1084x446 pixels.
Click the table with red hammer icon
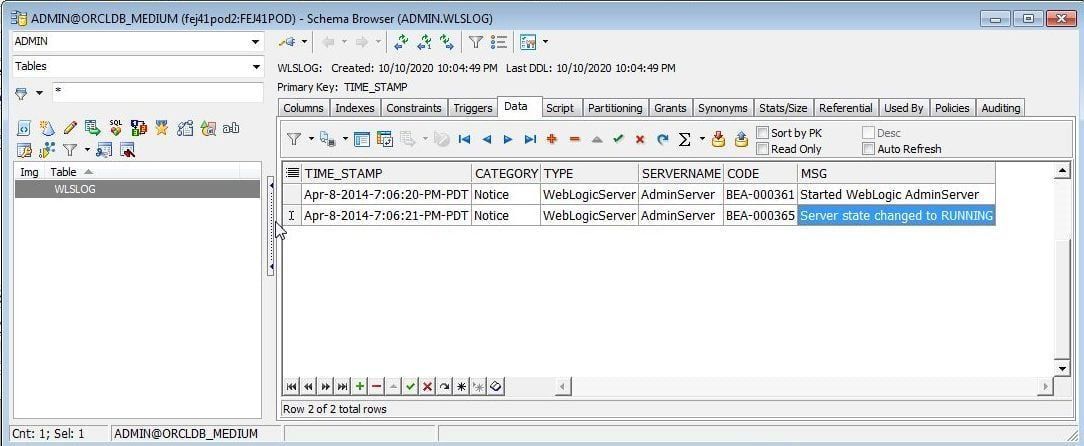[x=127, y=150]
